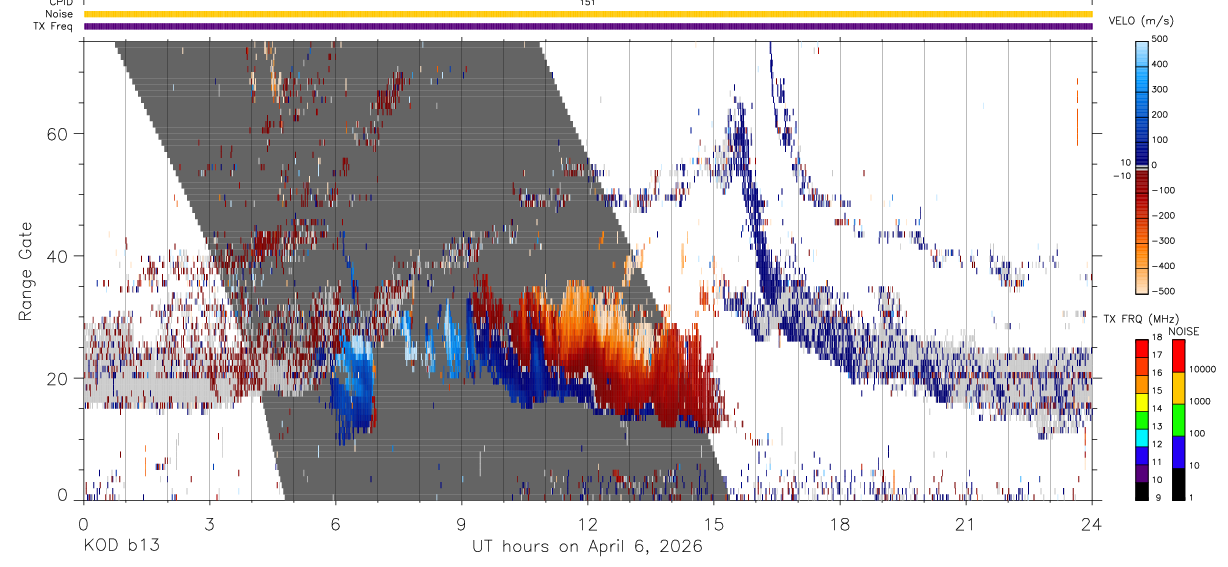This screenshot has width=1228, height=567.
Task: Click the 9 label on TX FRQ scale
Action: [1158, 497]
